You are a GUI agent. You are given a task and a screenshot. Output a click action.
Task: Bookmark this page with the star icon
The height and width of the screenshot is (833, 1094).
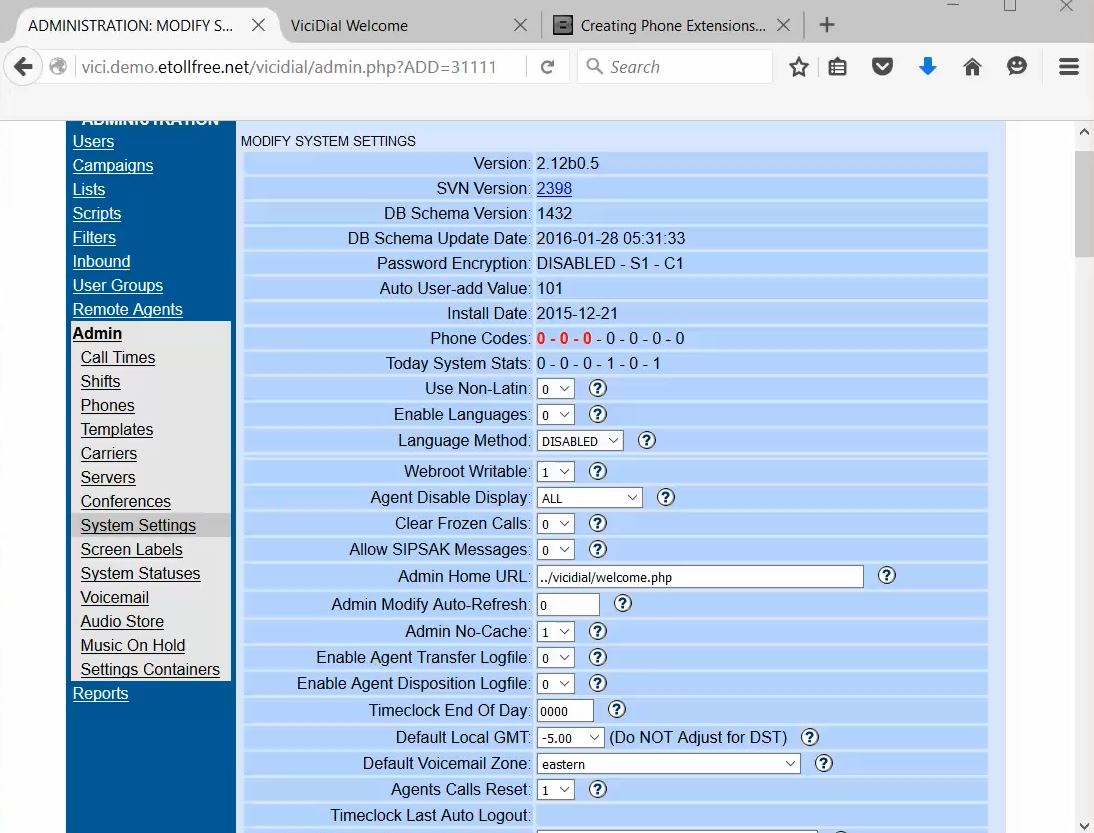pos(799,67)
